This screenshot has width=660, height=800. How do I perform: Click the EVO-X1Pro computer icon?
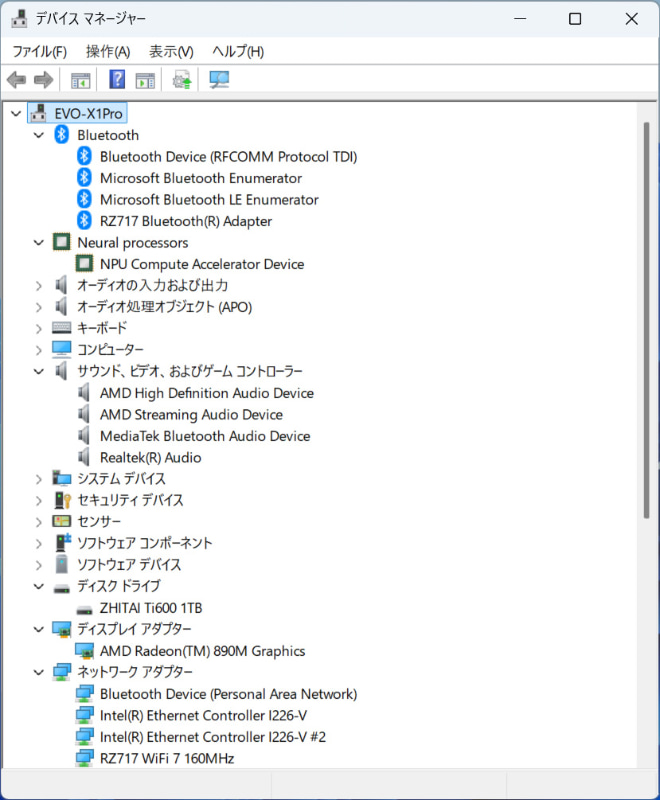[x=39, y=113]
